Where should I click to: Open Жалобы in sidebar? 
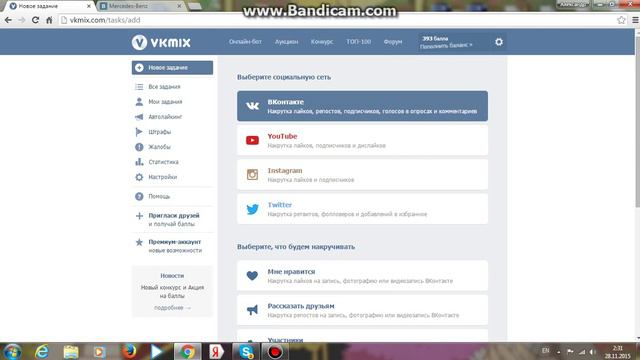(x=160, y=147)
